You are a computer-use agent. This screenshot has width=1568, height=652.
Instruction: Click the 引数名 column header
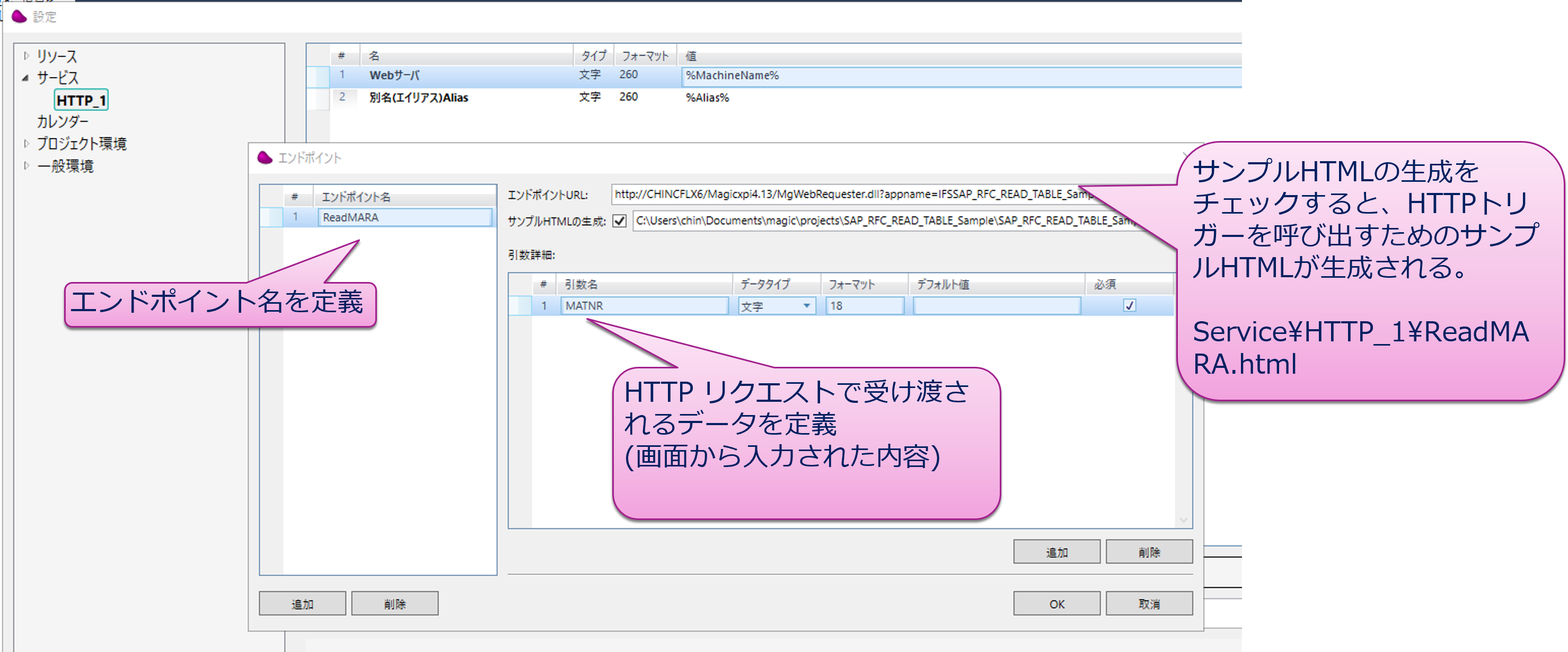(644, 284)
